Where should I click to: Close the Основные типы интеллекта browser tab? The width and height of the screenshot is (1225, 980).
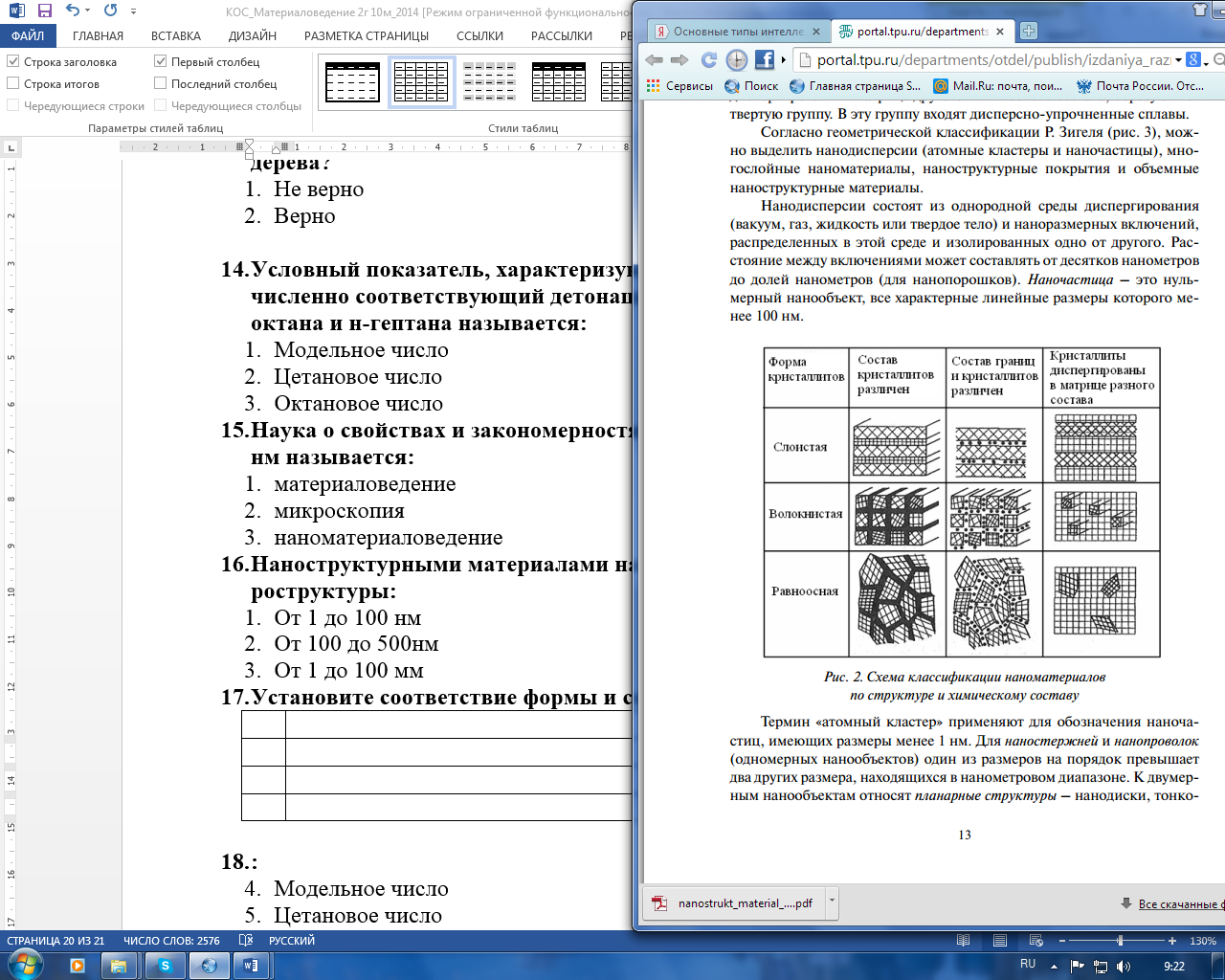click(815, 32)
